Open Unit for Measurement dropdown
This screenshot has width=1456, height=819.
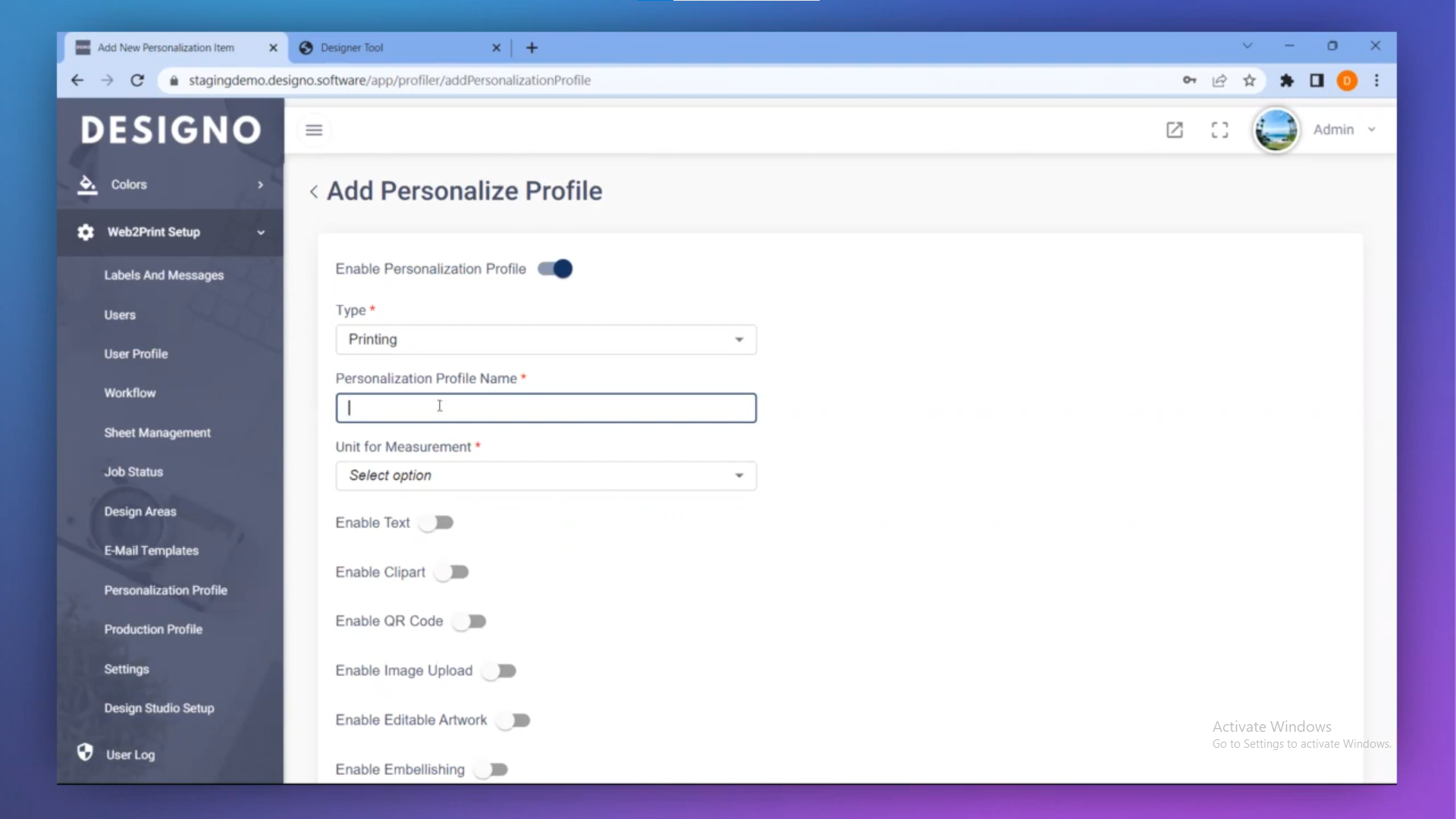click(545, 476)
